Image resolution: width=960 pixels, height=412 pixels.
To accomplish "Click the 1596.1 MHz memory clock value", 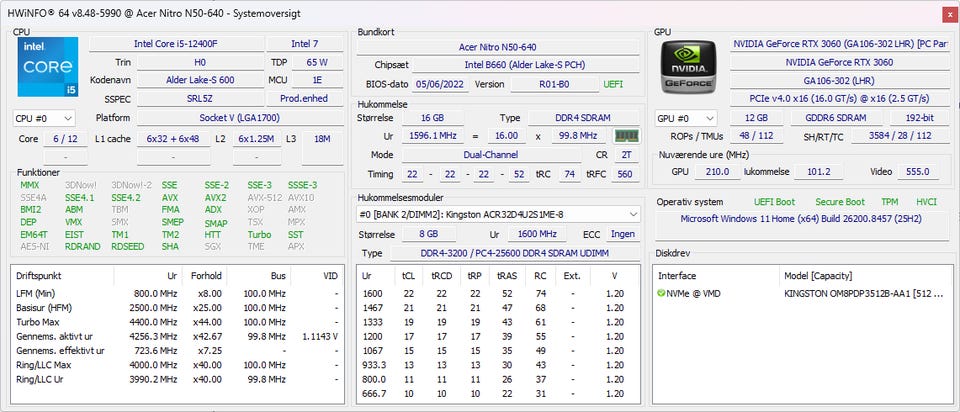I will (x=432, y=136).
